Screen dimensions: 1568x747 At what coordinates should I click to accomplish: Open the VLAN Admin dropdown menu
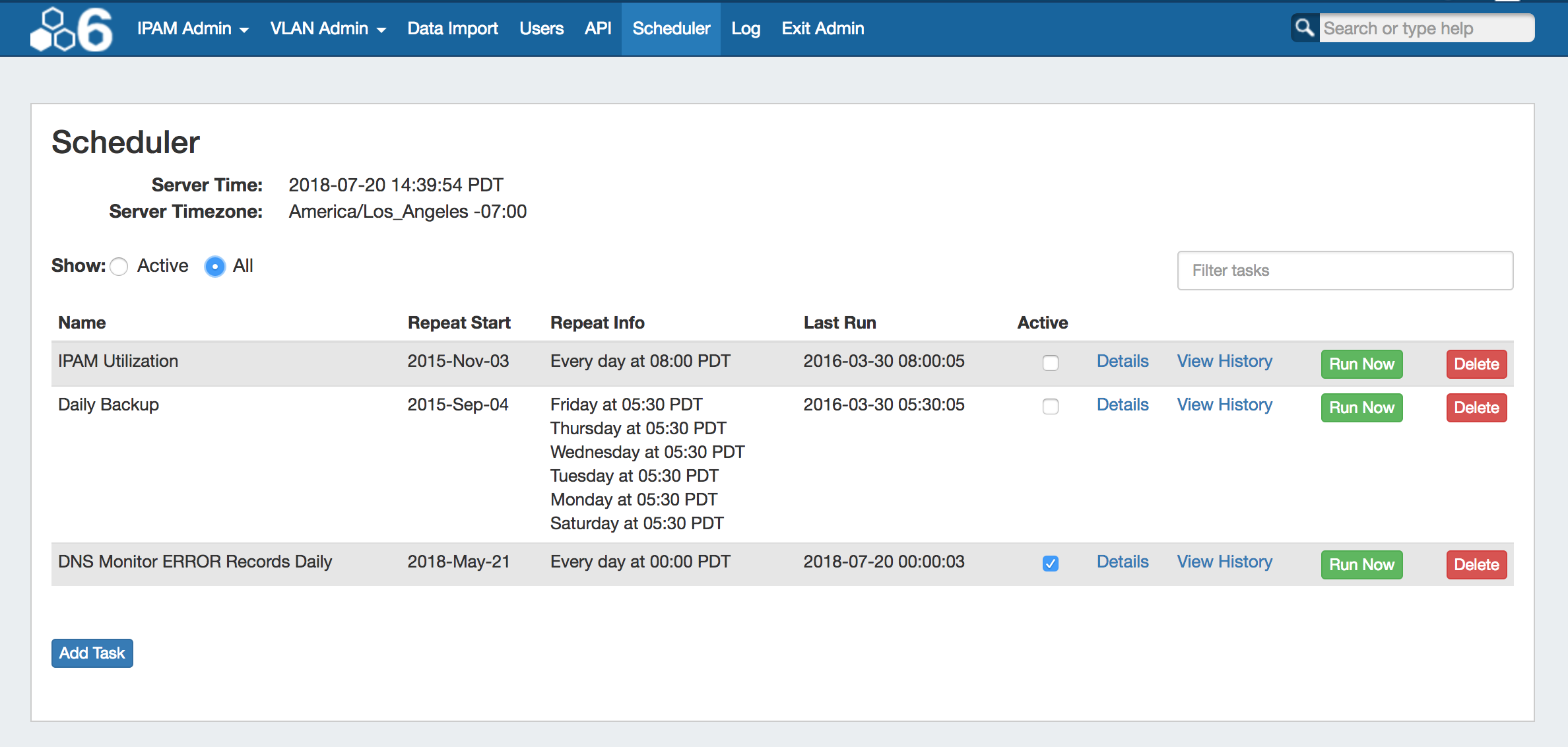[327, 28]
